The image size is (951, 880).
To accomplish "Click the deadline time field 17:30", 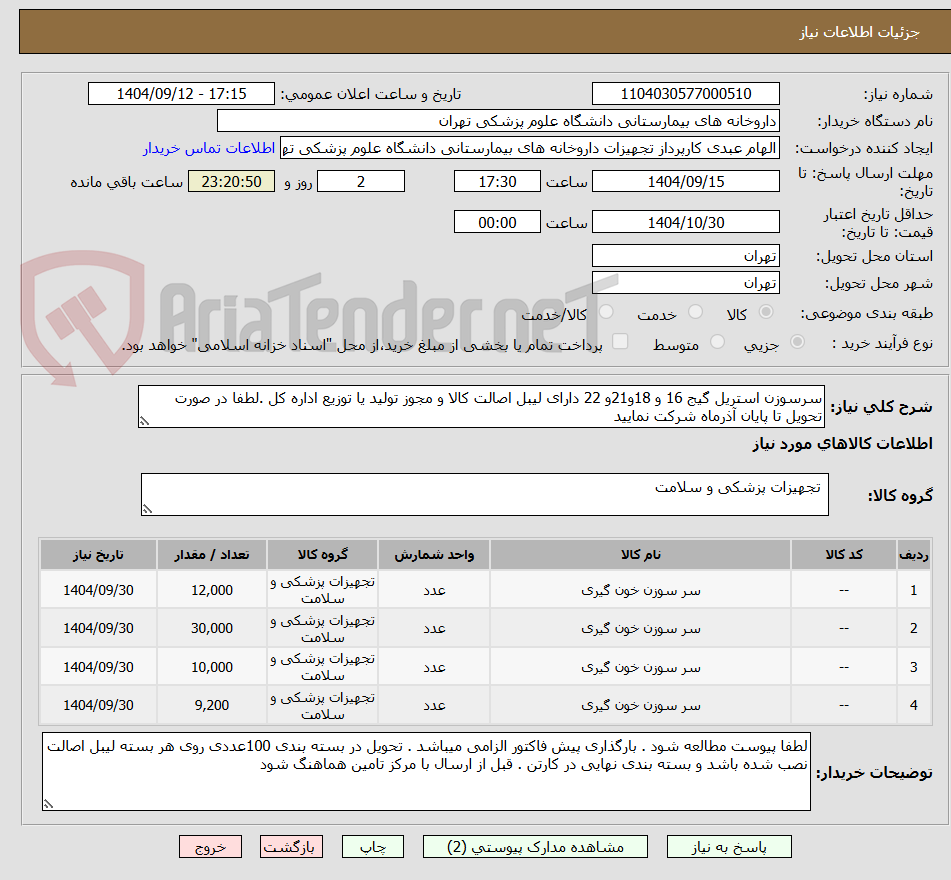I will click(x=497, y=181).
